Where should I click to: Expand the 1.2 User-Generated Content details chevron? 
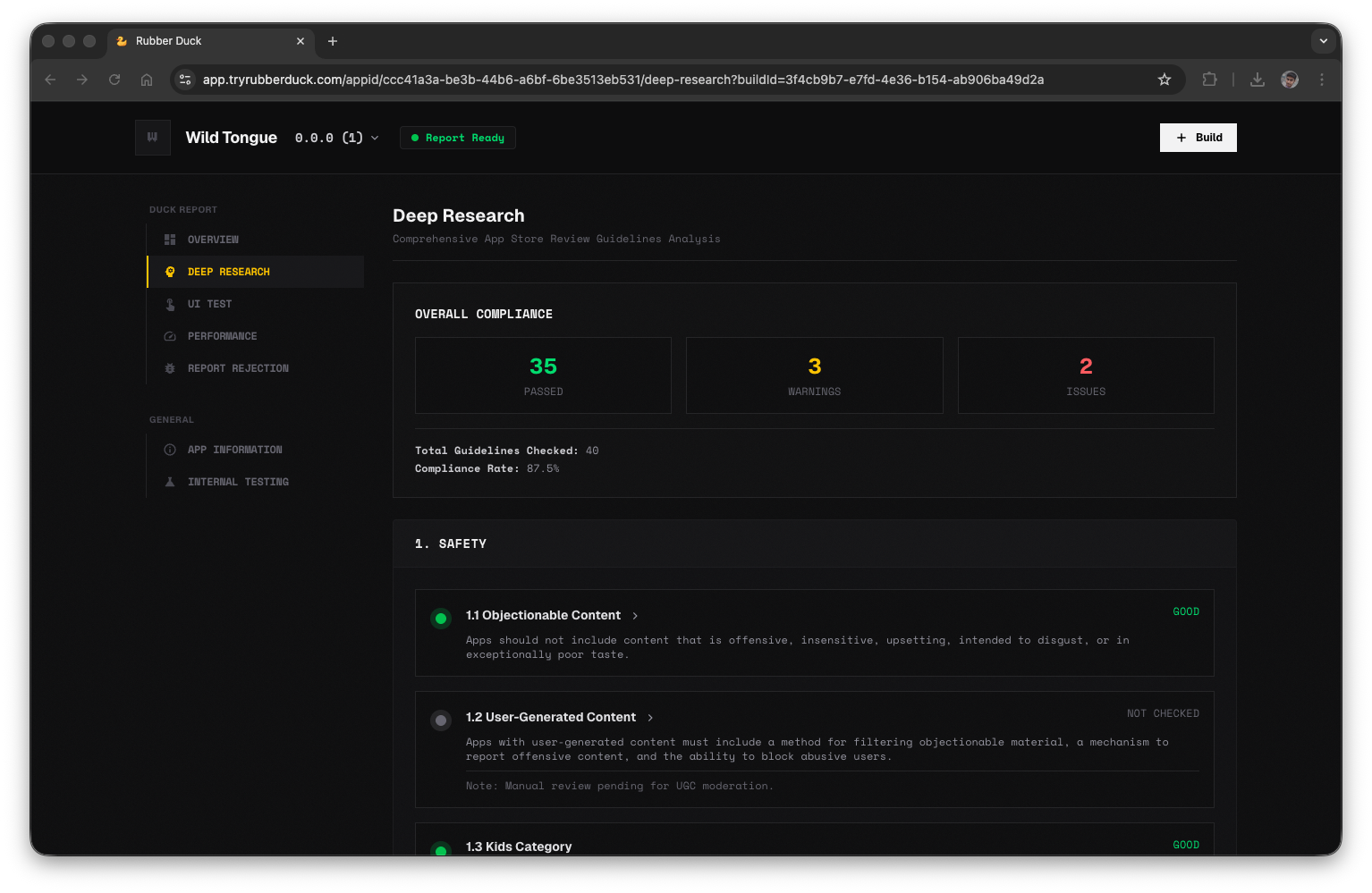point(651,717)
